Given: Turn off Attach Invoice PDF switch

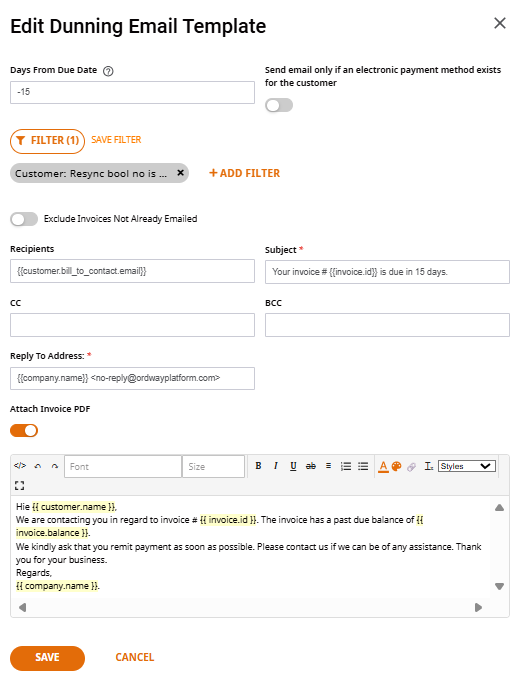Looking at the screenshot, I should pos(24,430).
